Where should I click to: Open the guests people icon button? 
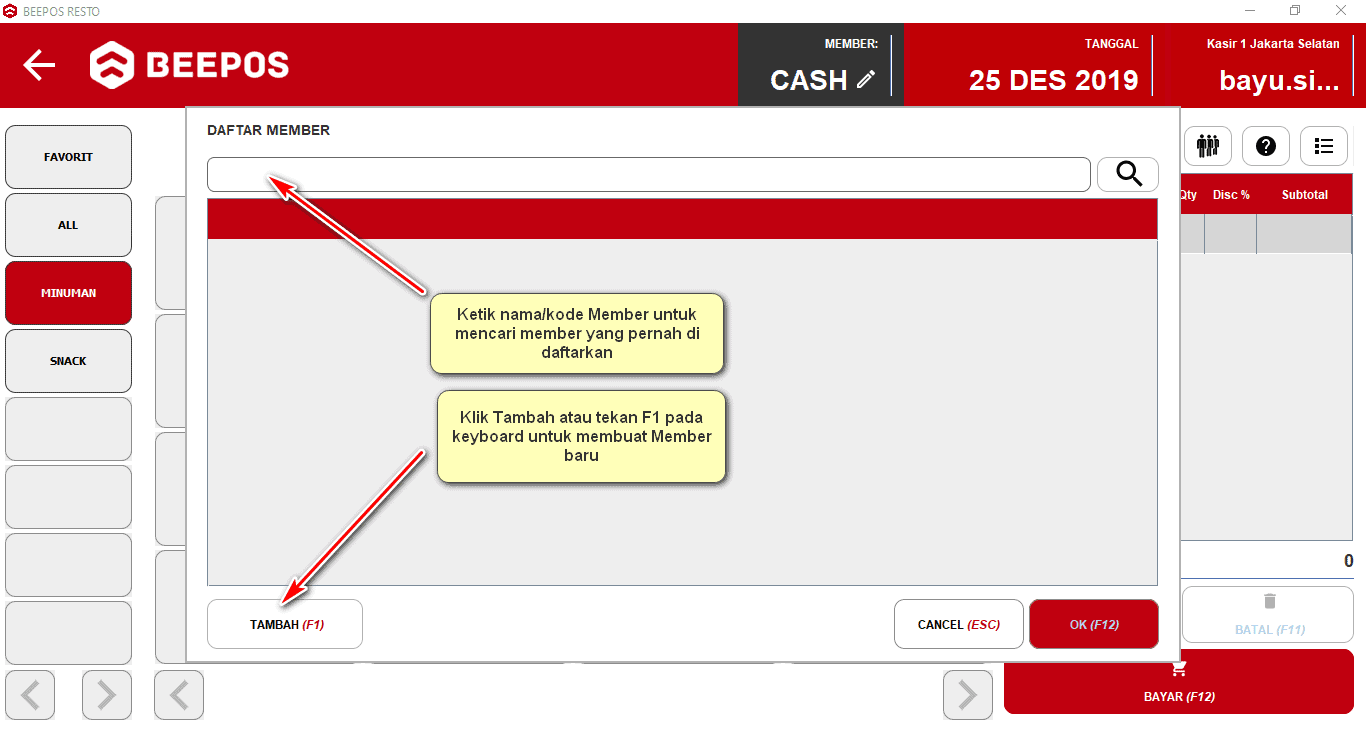[1208, 146]
